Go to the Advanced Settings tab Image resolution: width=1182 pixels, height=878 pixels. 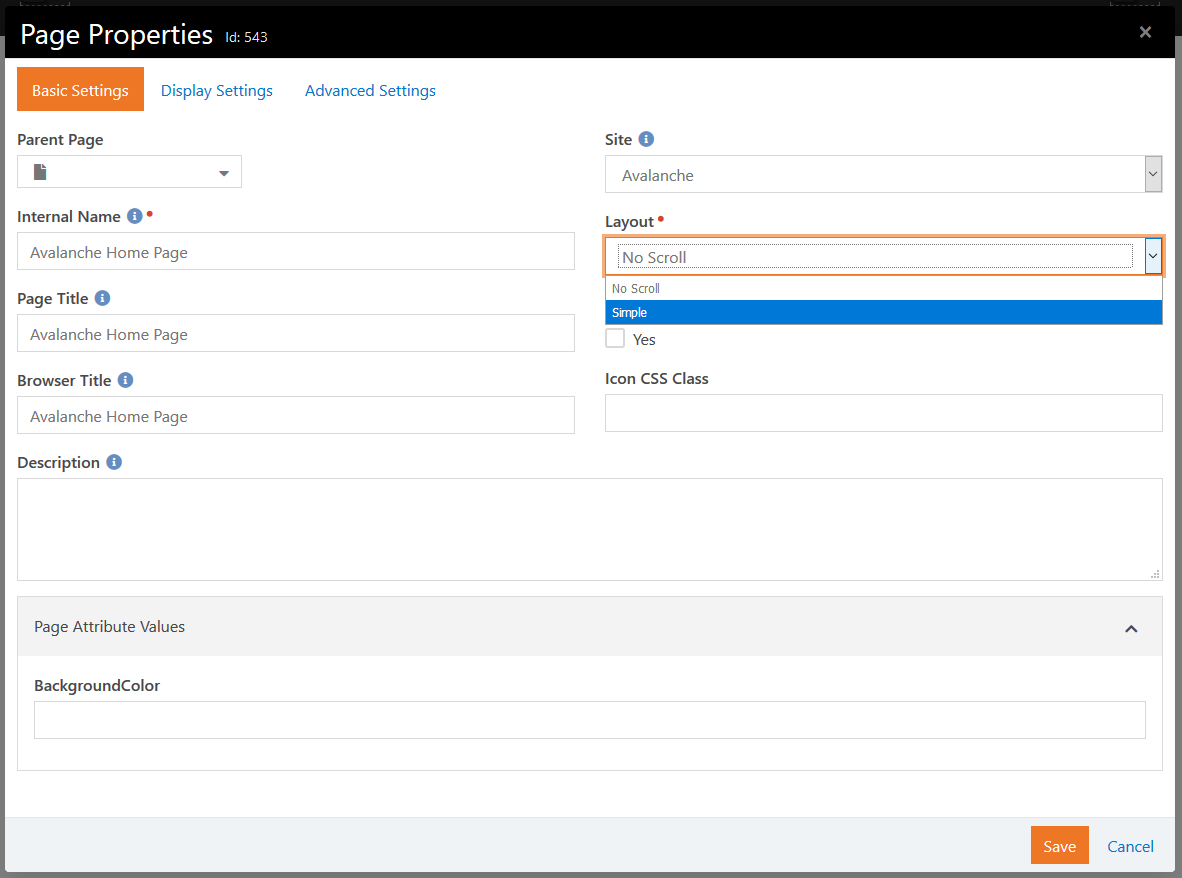click(370, 90)
